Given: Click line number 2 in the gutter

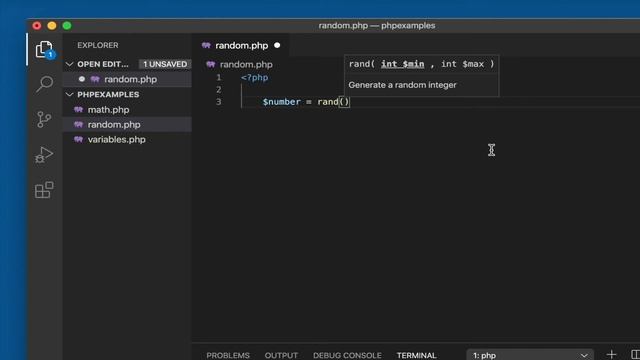Looking at the screenshot, I should tap(219, 89).
